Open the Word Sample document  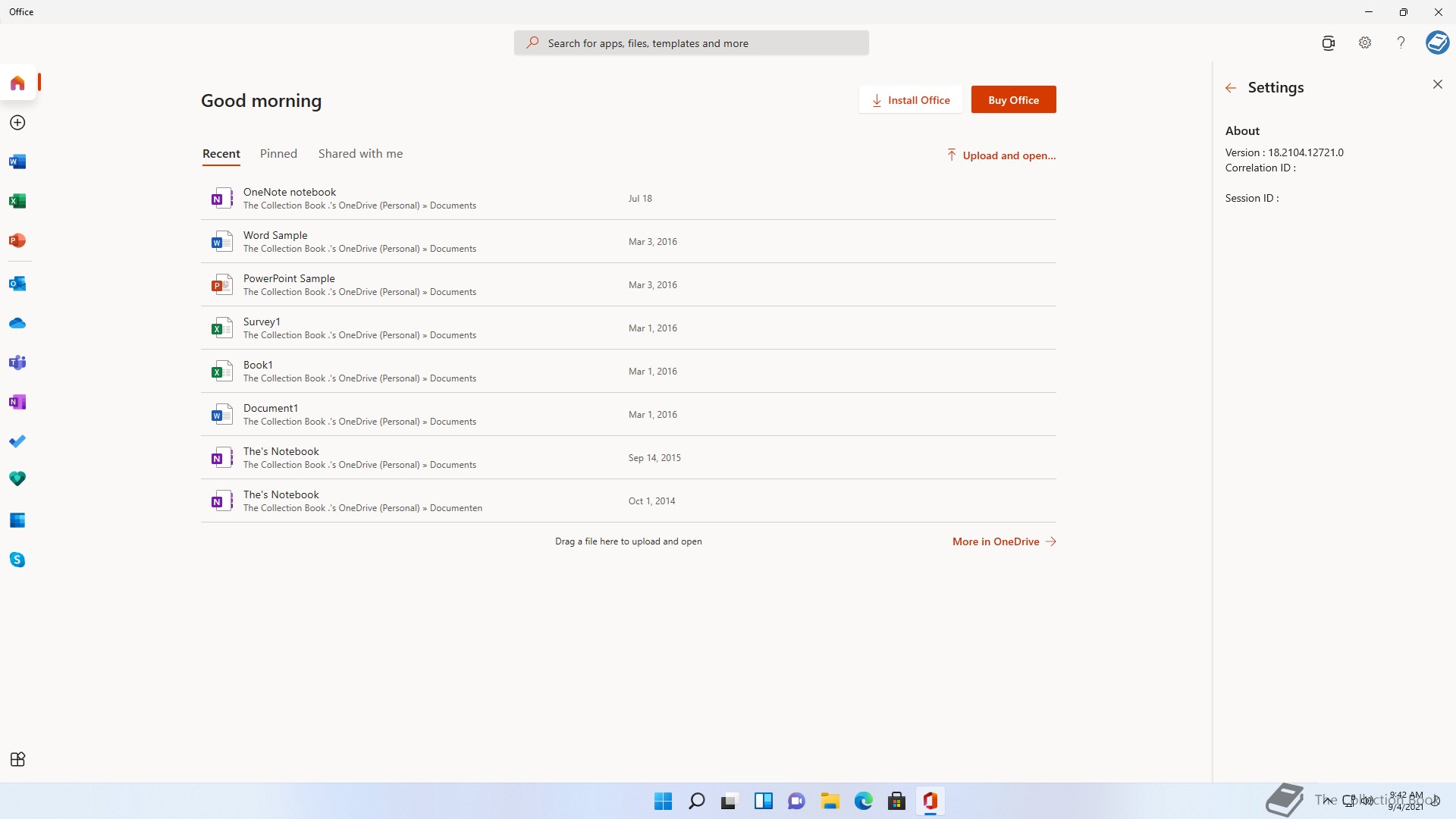(628, 242)
